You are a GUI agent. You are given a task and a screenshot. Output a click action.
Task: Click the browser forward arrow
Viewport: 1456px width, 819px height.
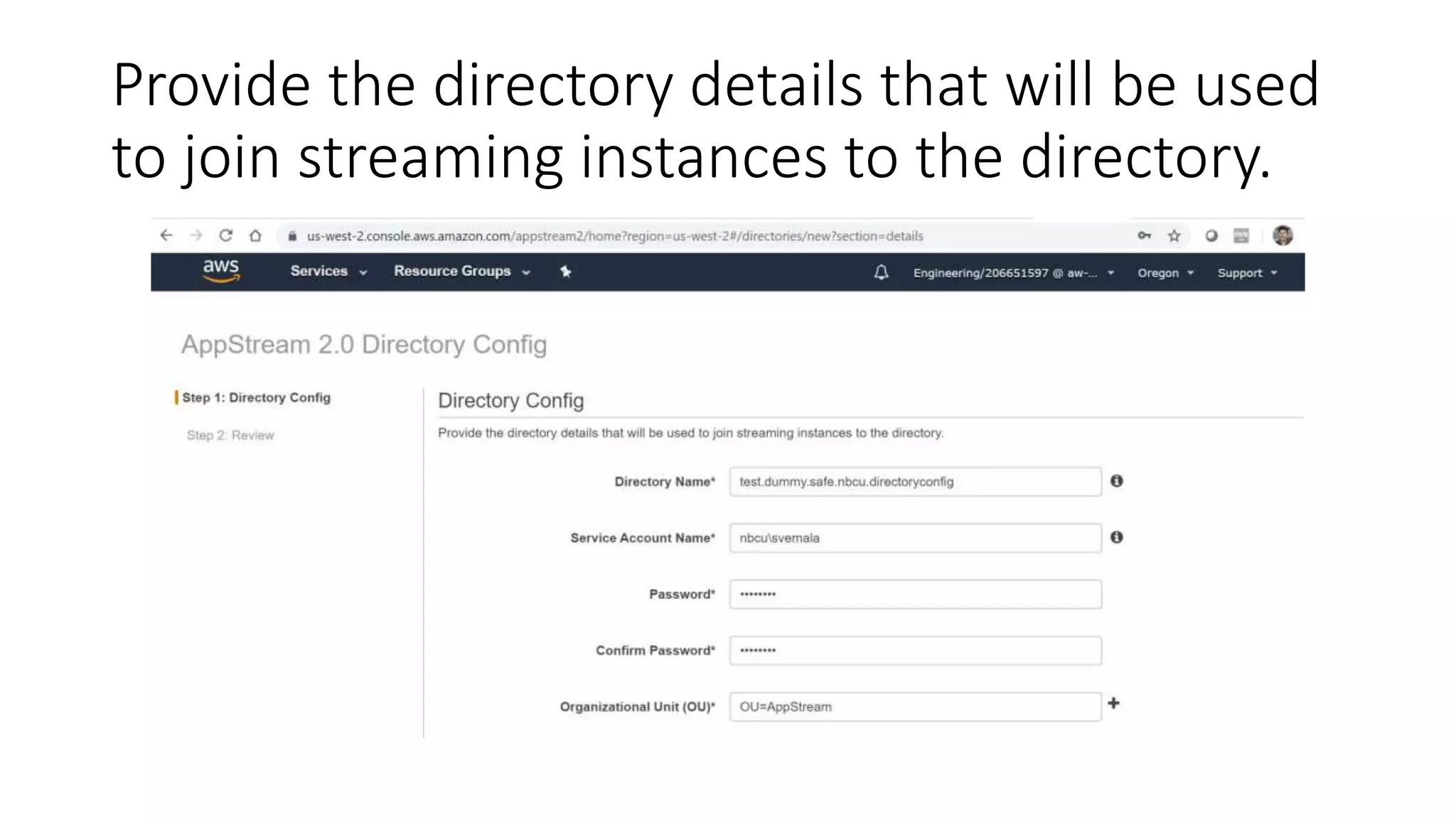pos(196,235)
